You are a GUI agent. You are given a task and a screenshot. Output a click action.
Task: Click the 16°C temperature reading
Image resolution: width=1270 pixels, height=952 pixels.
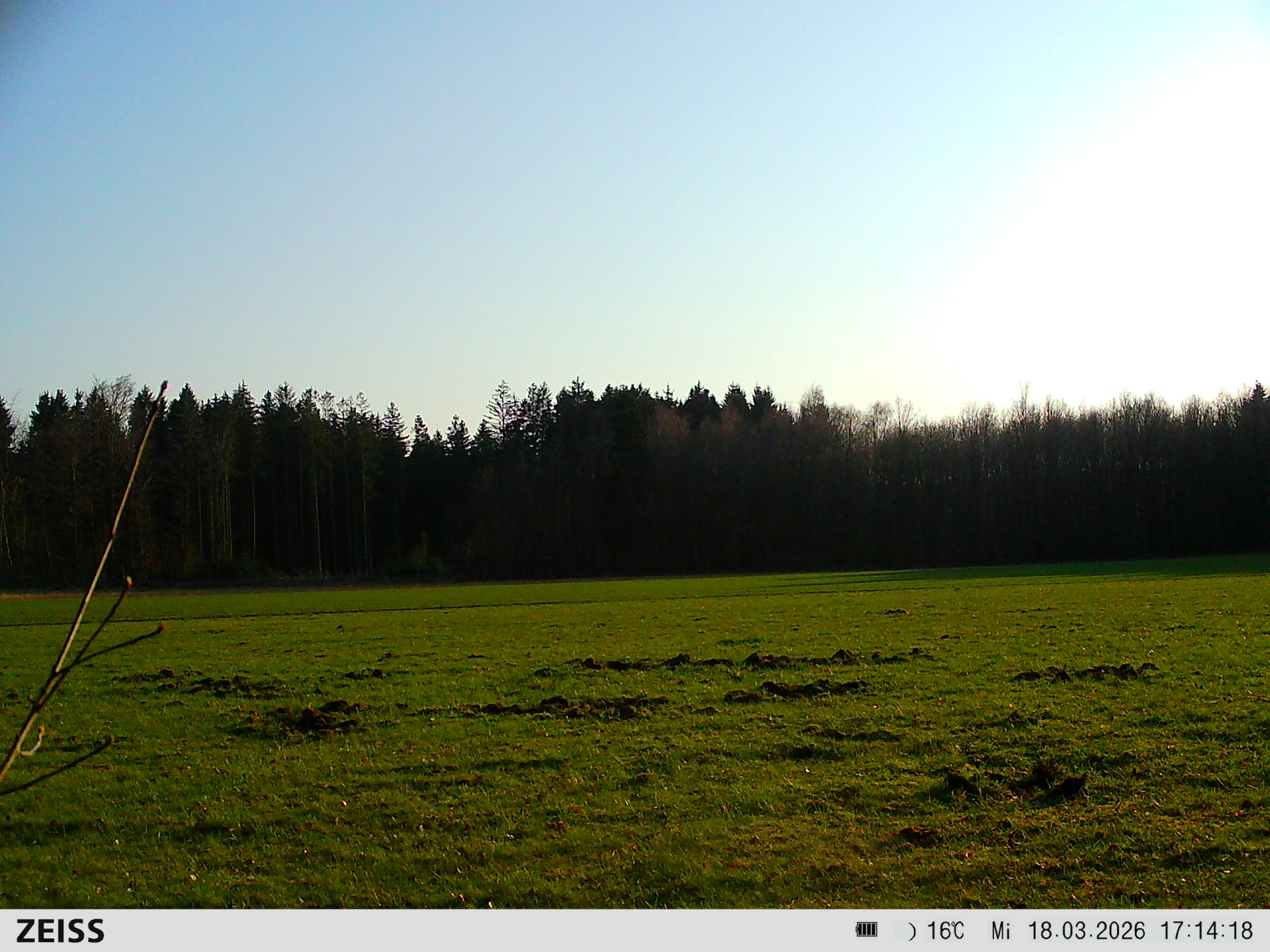(x=945, y=931)
